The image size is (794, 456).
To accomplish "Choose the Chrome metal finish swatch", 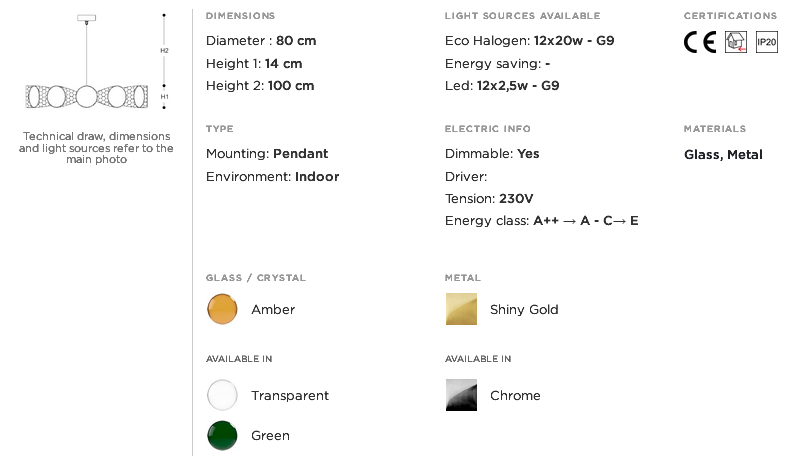I will click(461, 395).
